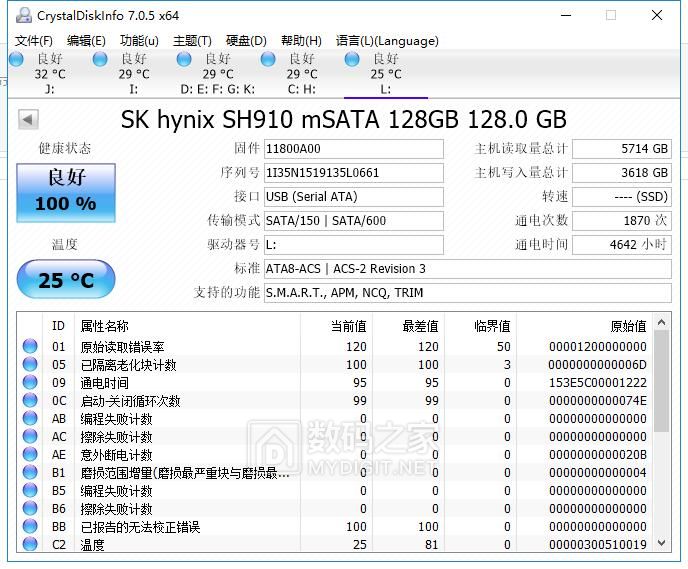
Task: Click the 原始值 column header
Action: 584,326
